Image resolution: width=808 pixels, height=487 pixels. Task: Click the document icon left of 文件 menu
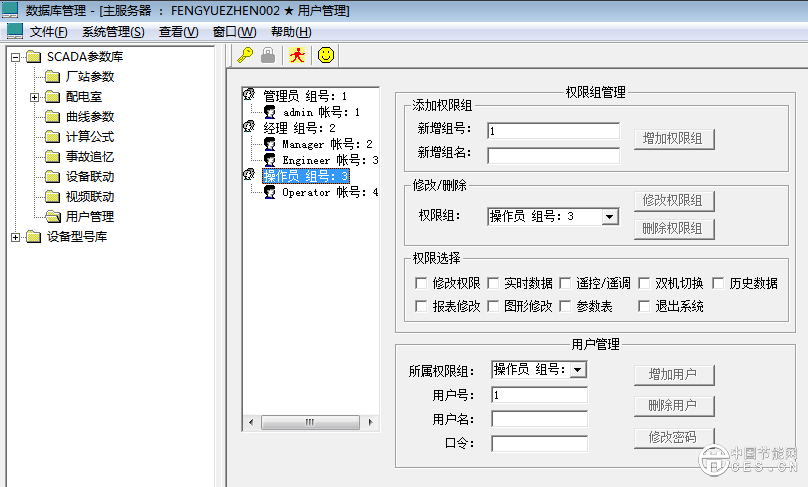click(15, 31)
